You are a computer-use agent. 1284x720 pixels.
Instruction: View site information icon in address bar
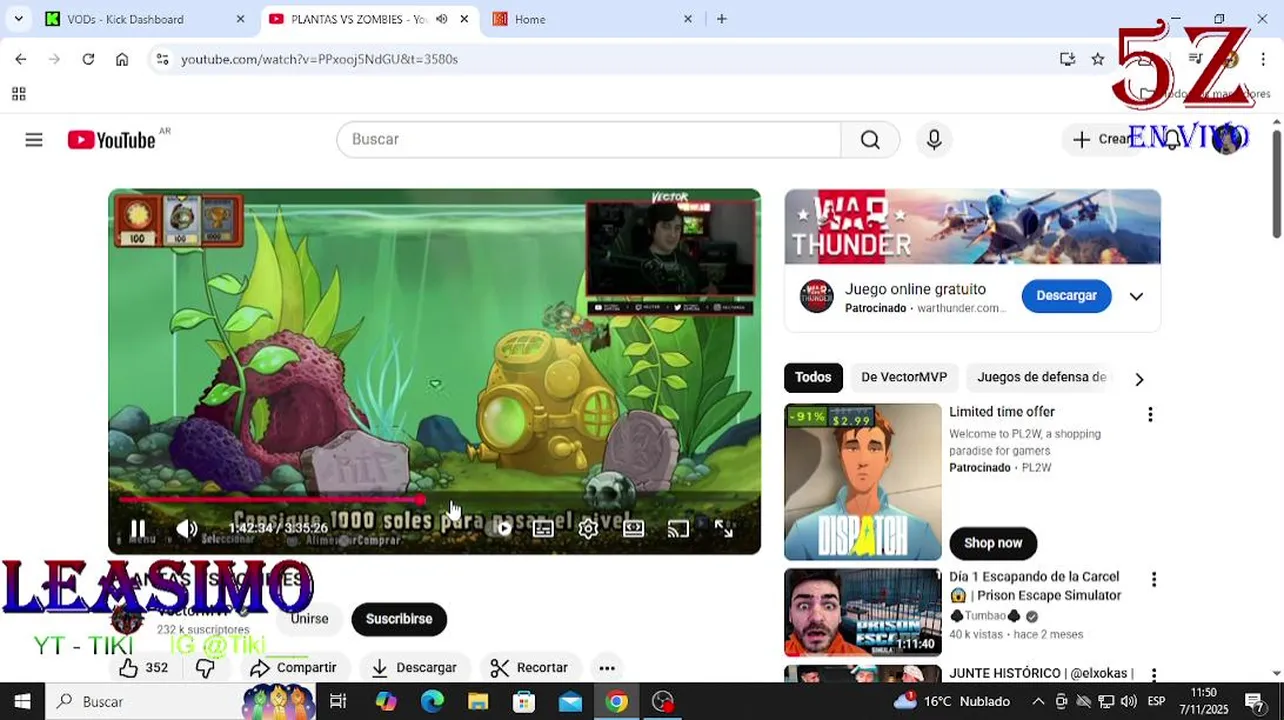[162, 59]
